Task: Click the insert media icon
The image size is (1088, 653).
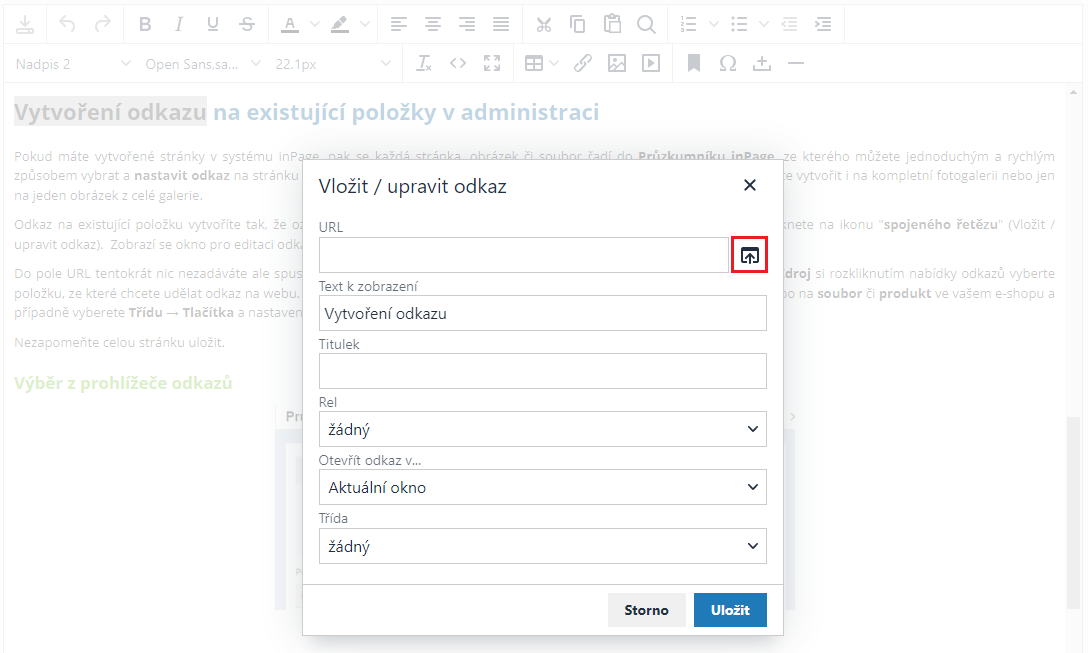Action: tap(651, 64)
